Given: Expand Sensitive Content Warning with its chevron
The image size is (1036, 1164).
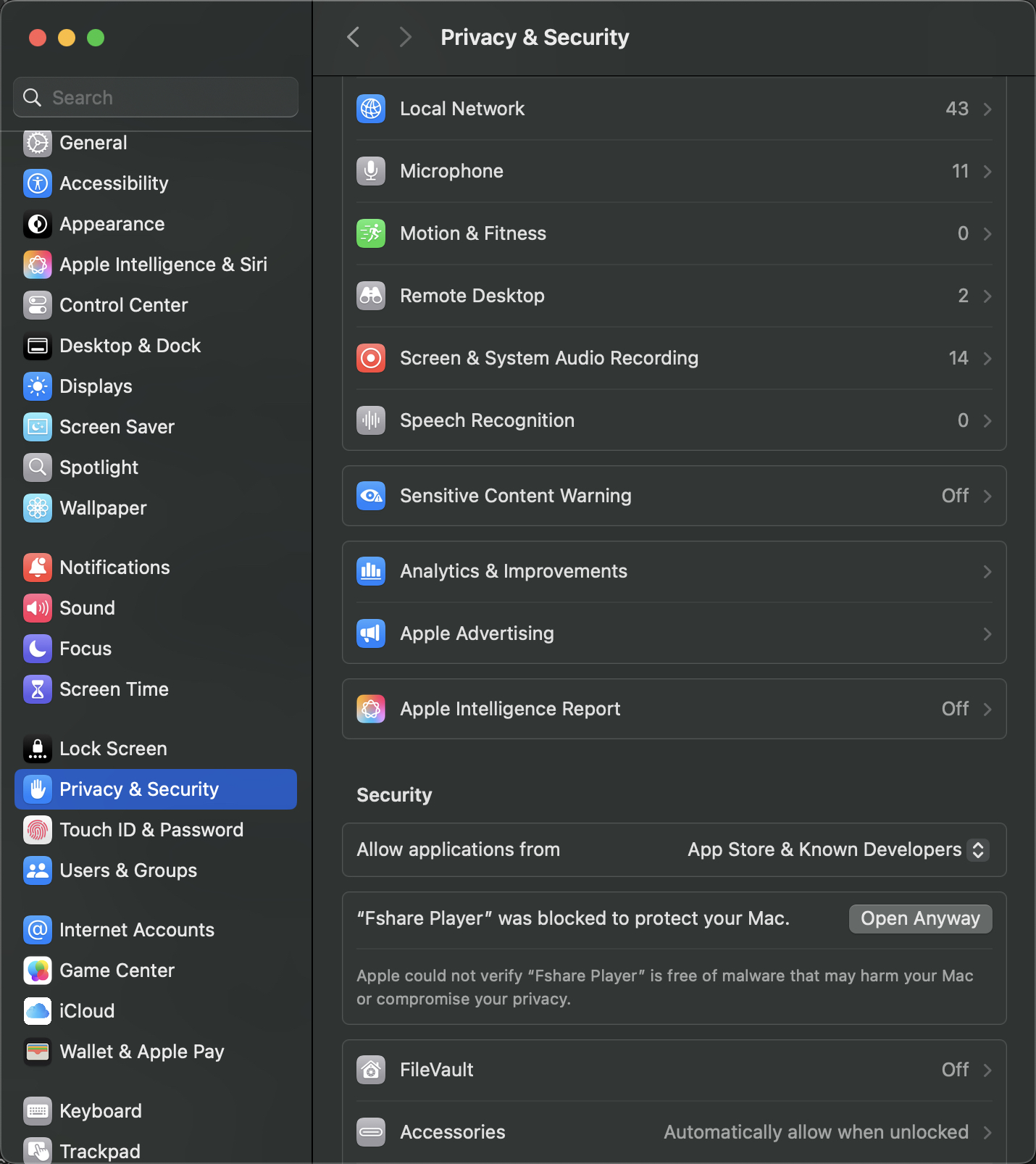Looking at the screenshot, I should pos(987,496).
